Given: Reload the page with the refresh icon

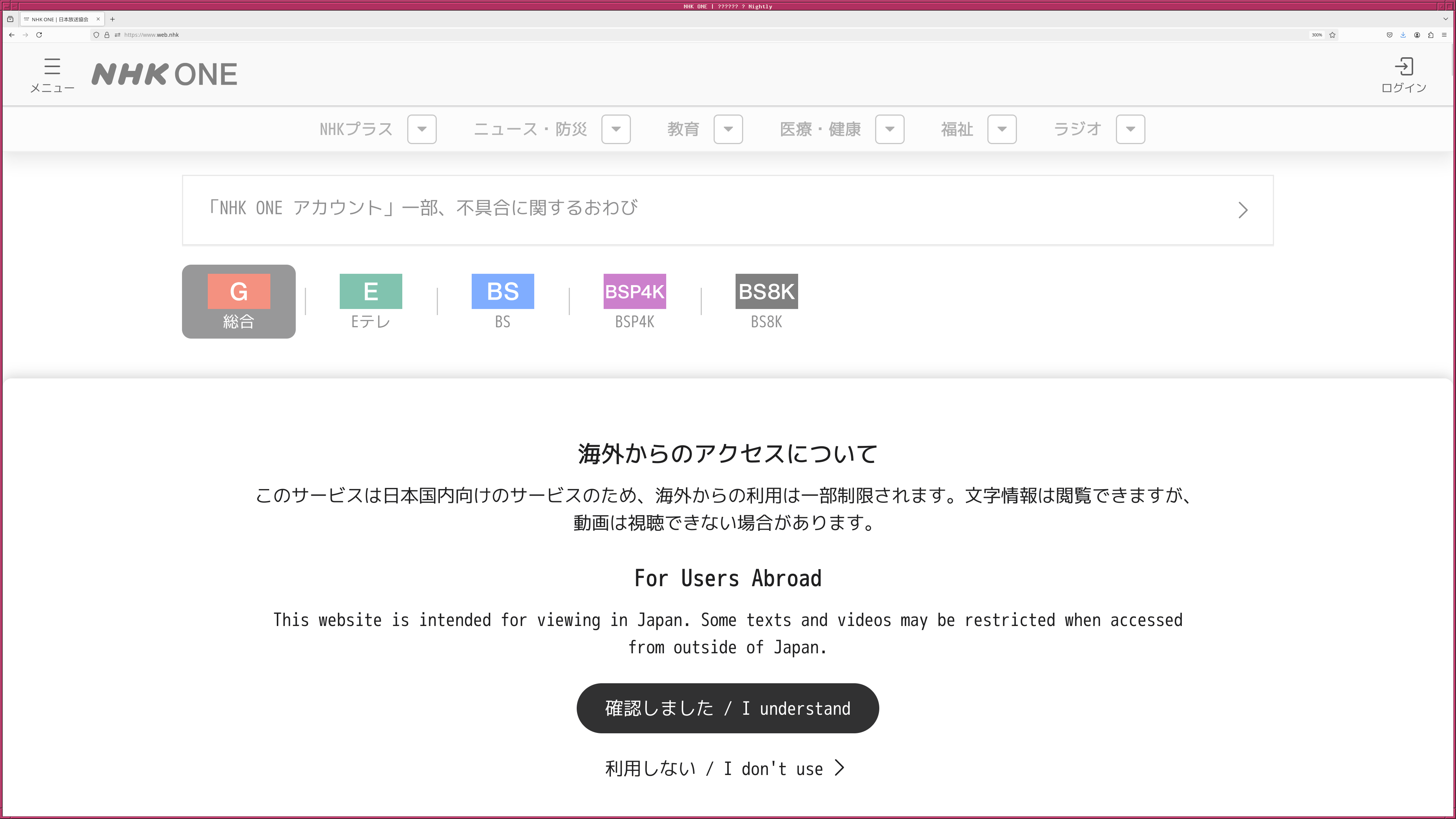Looking at the screenshot, I should pyautogui.click(x=39, y=35).
